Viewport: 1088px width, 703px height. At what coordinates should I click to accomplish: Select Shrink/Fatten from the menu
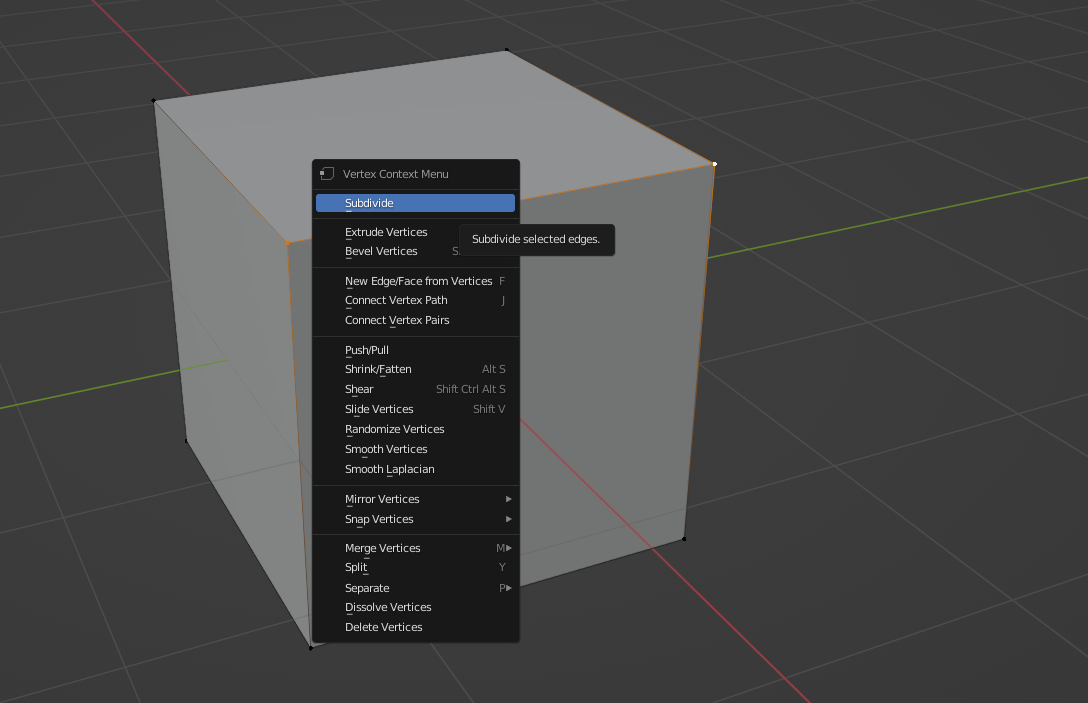(415, 369)
